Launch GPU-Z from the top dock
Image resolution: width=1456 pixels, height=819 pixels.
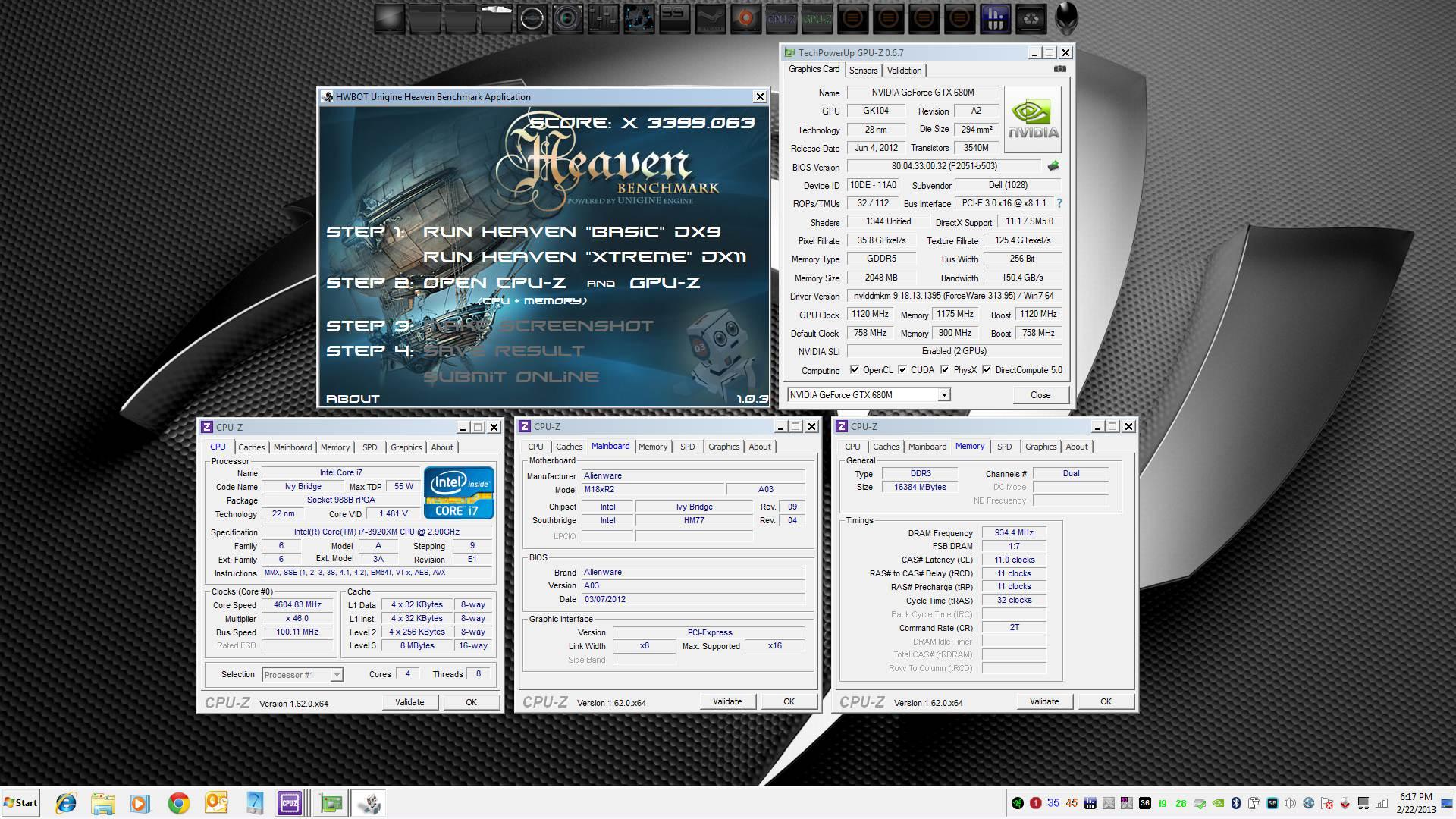tap(817, 18)
